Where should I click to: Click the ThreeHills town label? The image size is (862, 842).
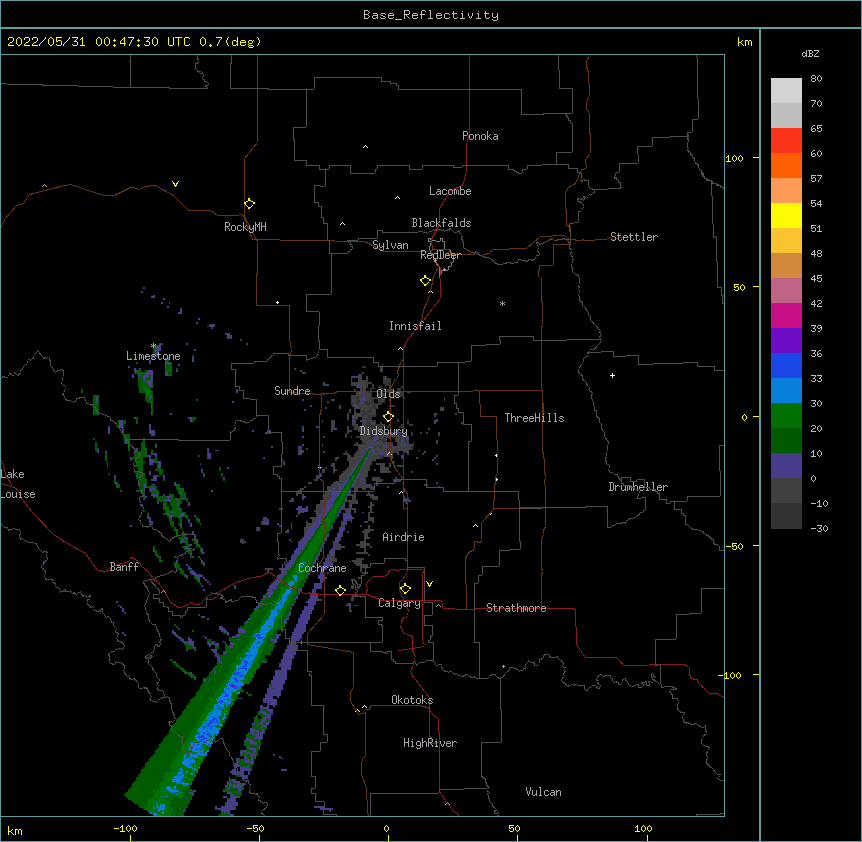(534, 418)
